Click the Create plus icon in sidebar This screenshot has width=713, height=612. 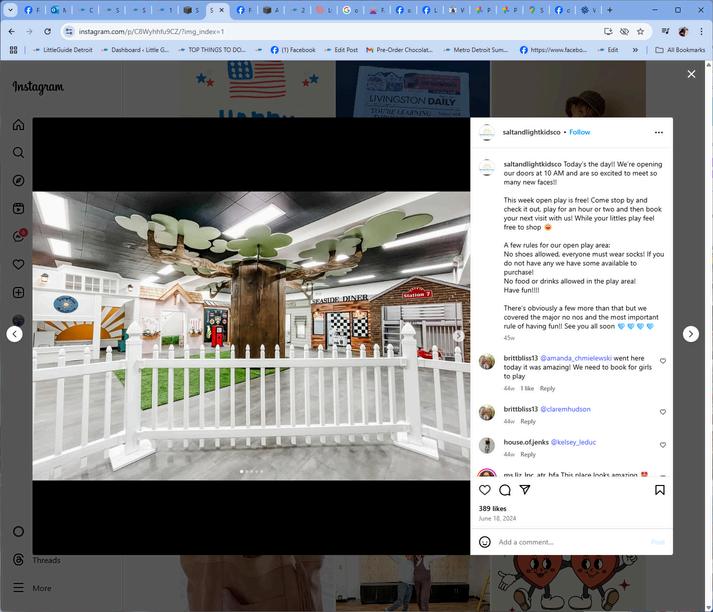click(x=18, y=292)
